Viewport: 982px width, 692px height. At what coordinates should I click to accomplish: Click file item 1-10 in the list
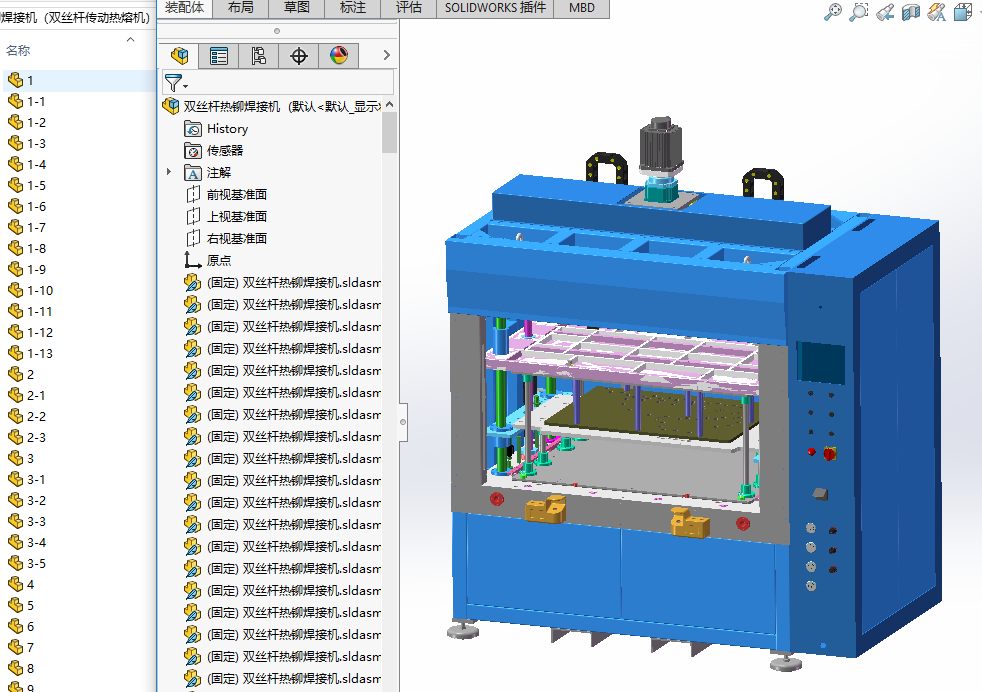pos(40,290)
